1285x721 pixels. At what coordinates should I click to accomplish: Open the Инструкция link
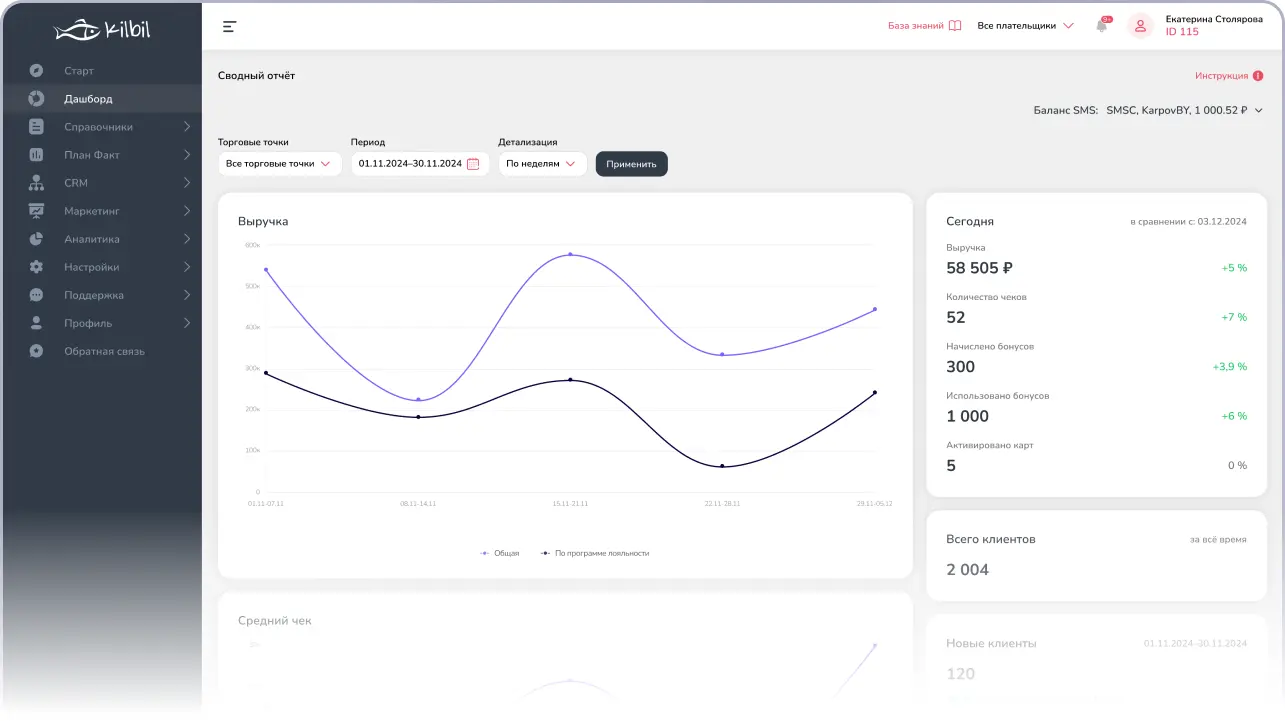[x=1222, y=76]
